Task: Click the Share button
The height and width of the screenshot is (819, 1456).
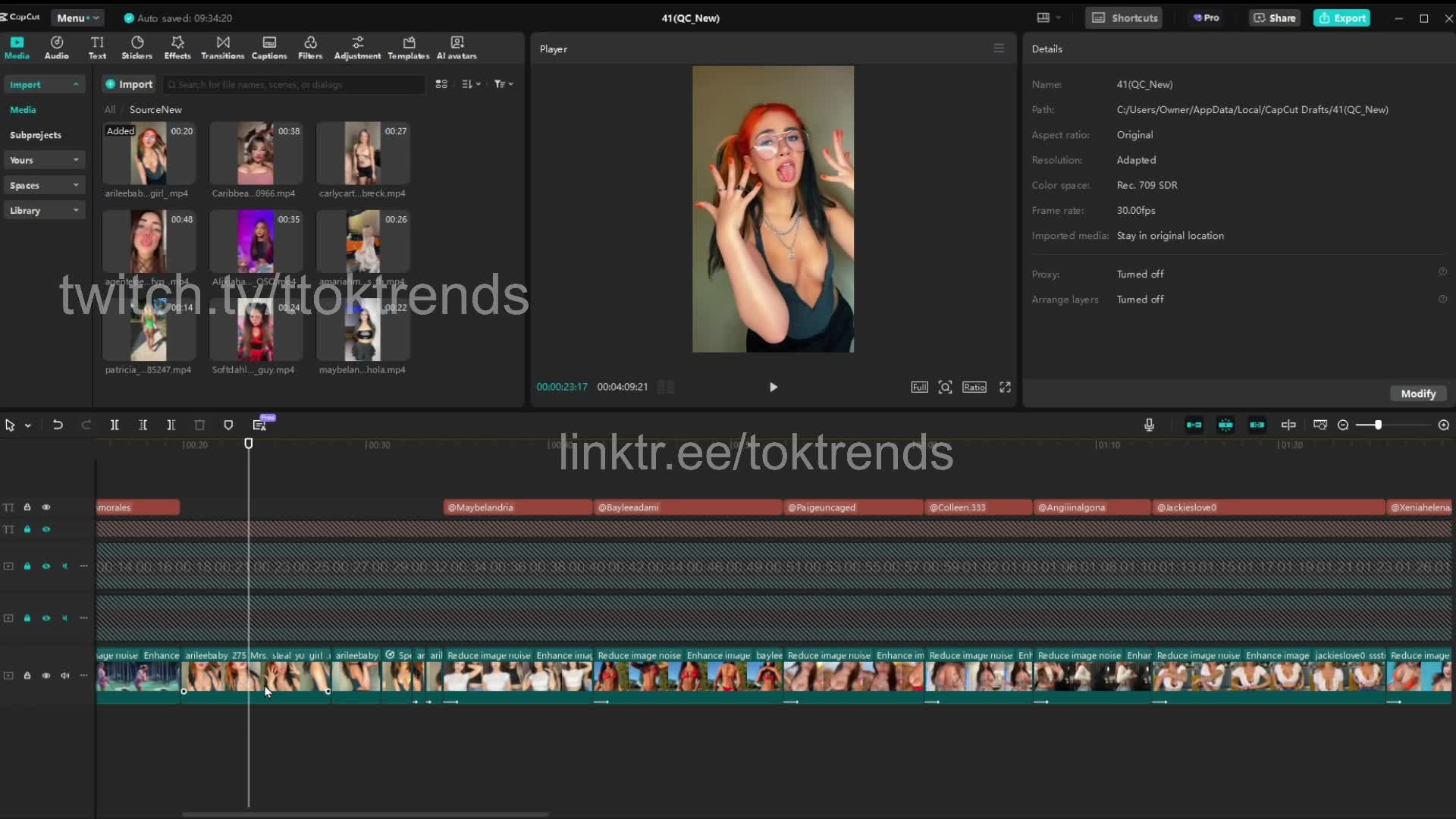Action: 1275,17
